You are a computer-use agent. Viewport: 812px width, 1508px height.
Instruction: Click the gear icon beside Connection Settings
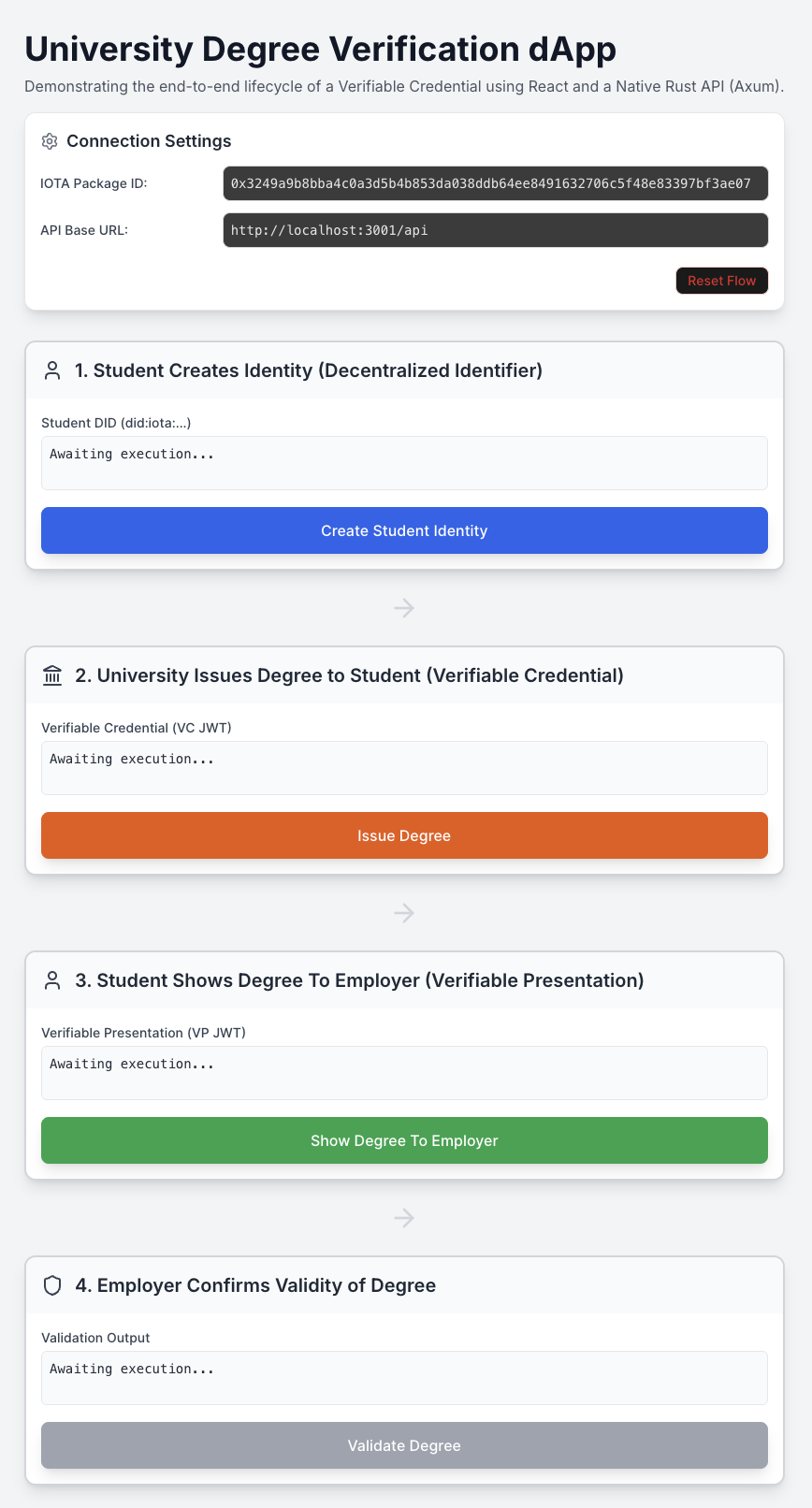coord(50,141)
